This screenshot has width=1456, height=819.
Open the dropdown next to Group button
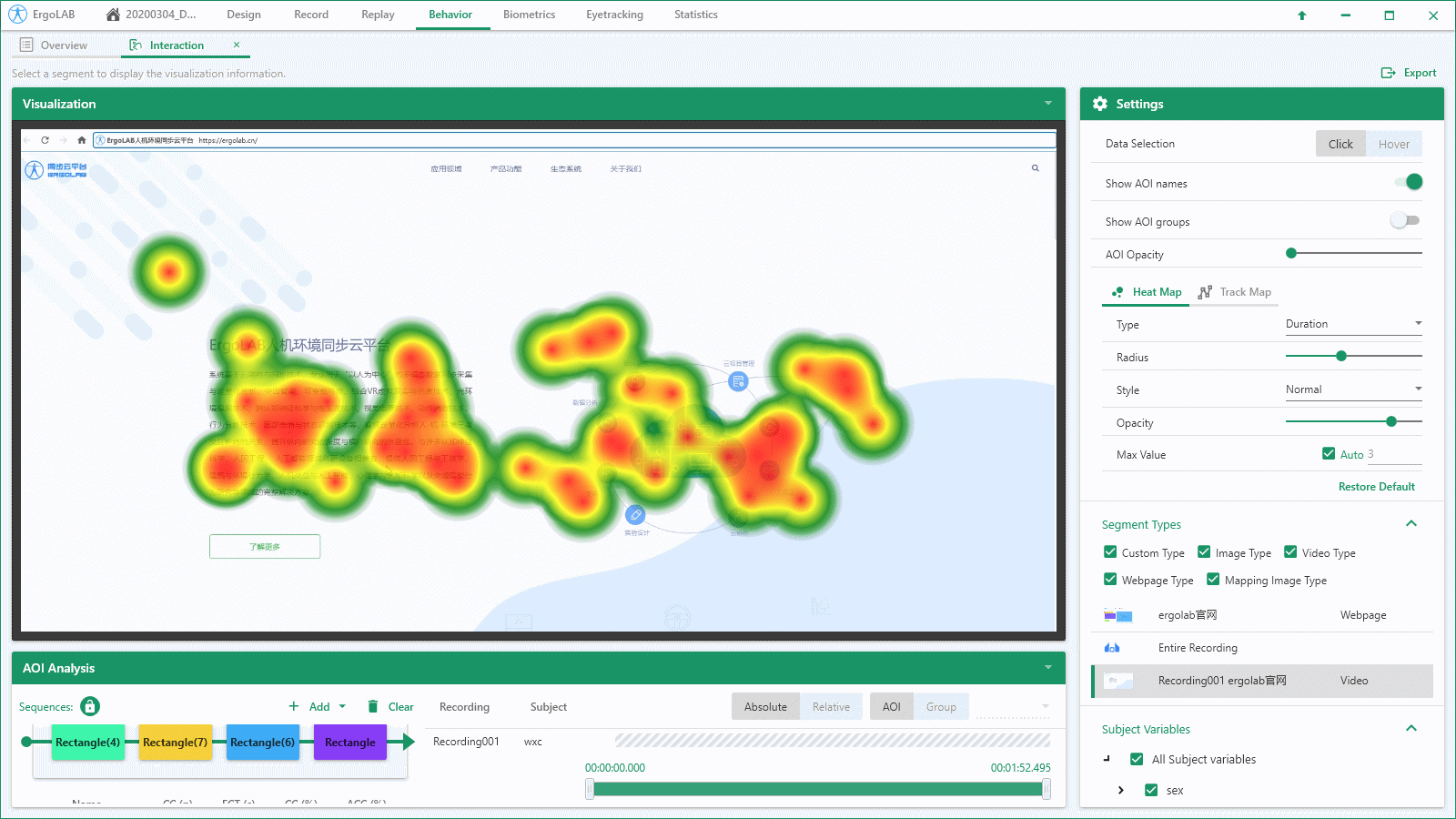(x=1046, y=706)
